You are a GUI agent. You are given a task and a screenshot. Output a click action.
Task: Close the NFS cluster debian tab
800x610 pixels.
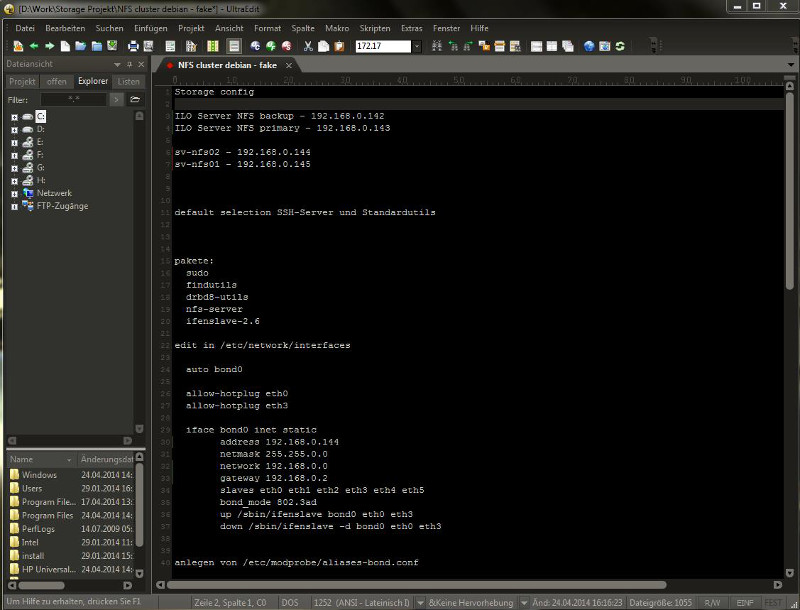tap(289, 65)
